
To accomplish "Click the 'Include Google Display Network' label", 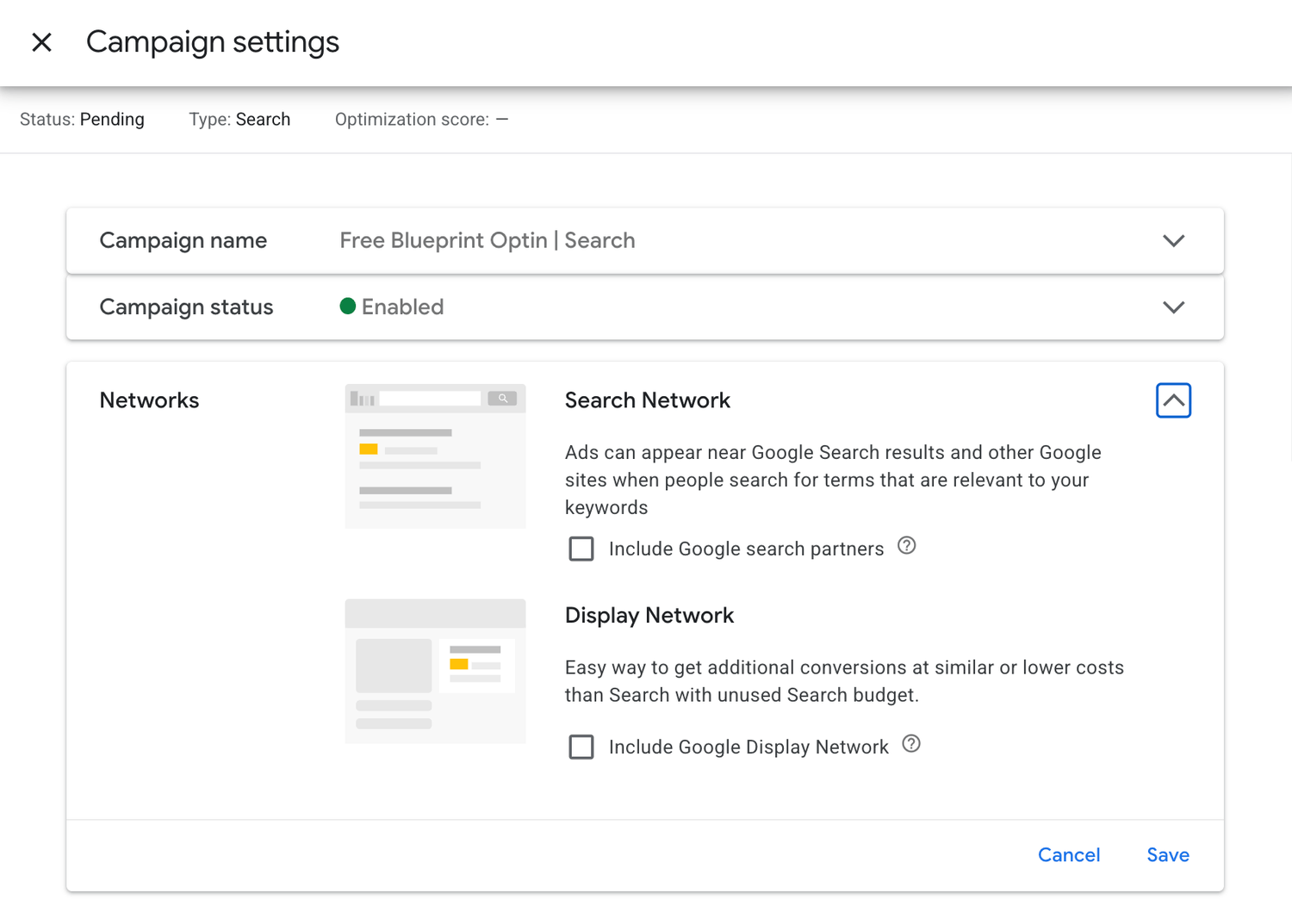I will [748, 747].
